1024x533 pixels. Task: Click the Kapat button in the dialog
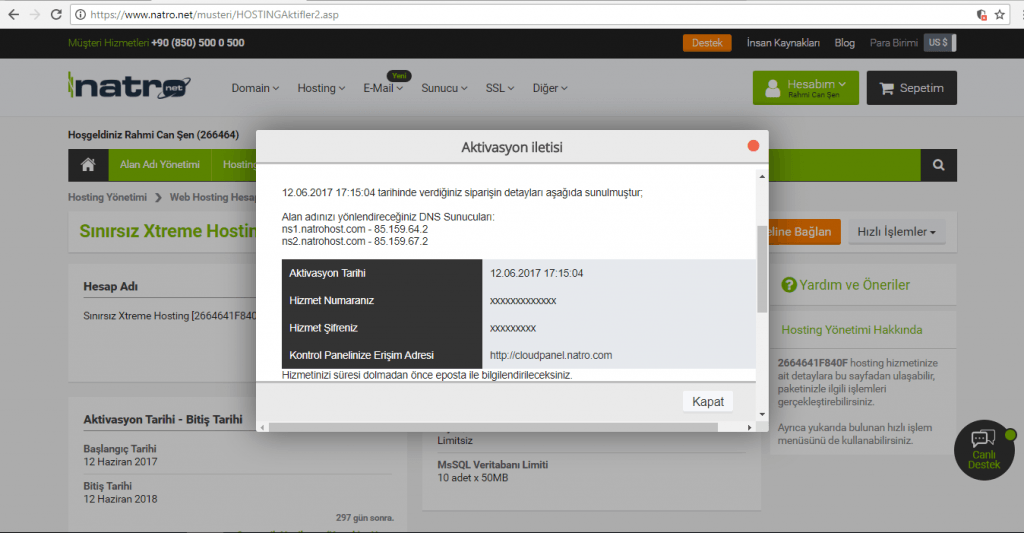pos(708,402)
